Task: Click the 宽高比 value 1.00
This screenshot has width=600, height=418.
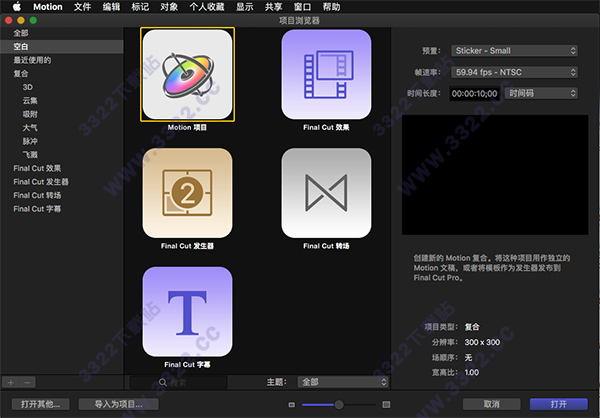Action: (472, 372)
